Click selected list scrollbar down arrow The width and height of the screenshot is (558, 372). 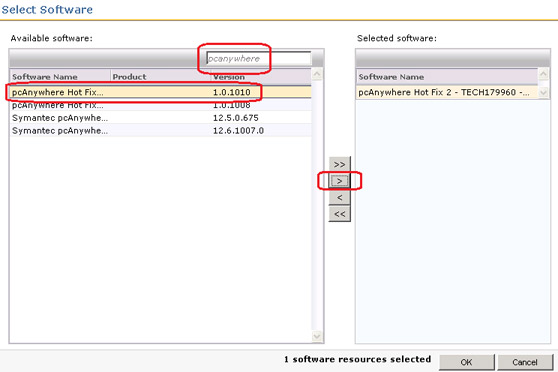coord(543,92)
